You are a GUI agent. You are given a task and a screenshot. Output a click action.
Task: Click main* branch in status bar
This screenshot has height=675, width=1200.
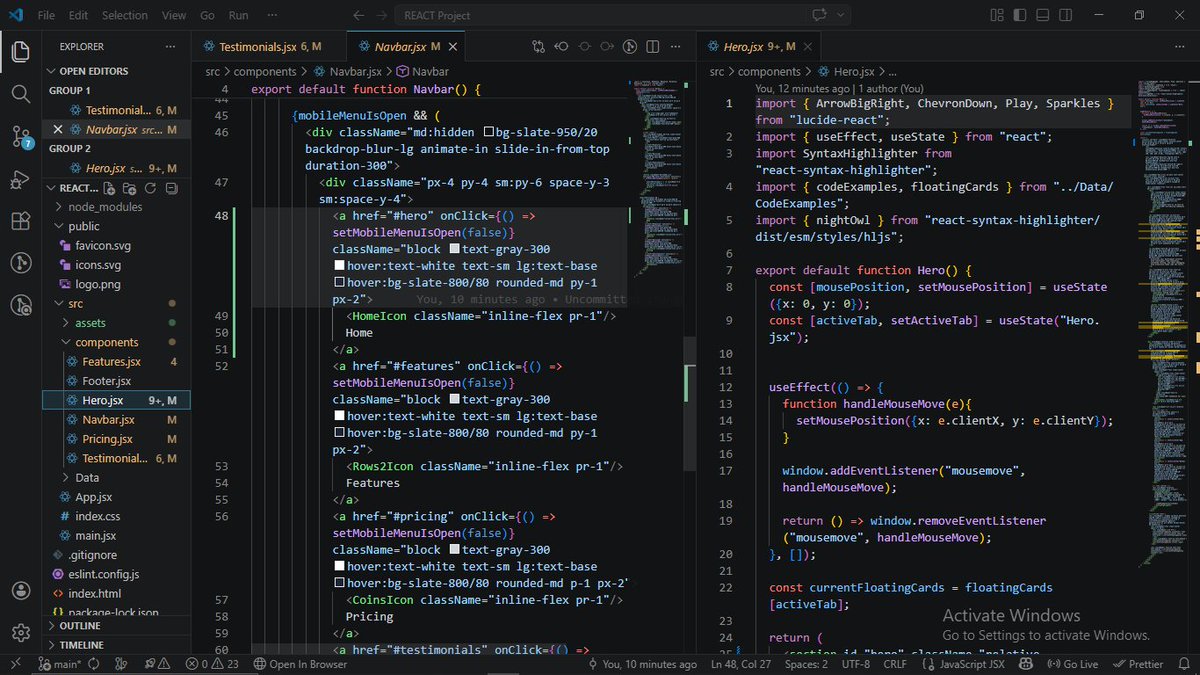[59, 664]
